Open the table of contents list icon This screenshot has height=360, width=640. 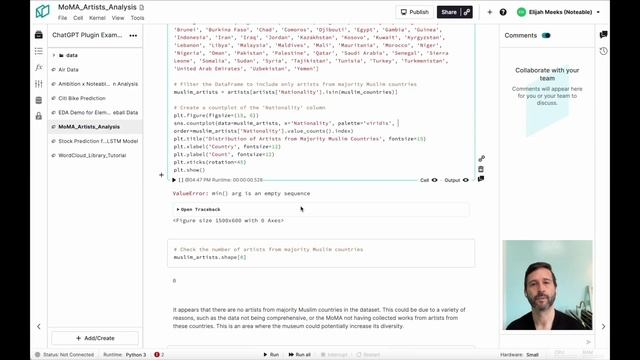[39, 51]
